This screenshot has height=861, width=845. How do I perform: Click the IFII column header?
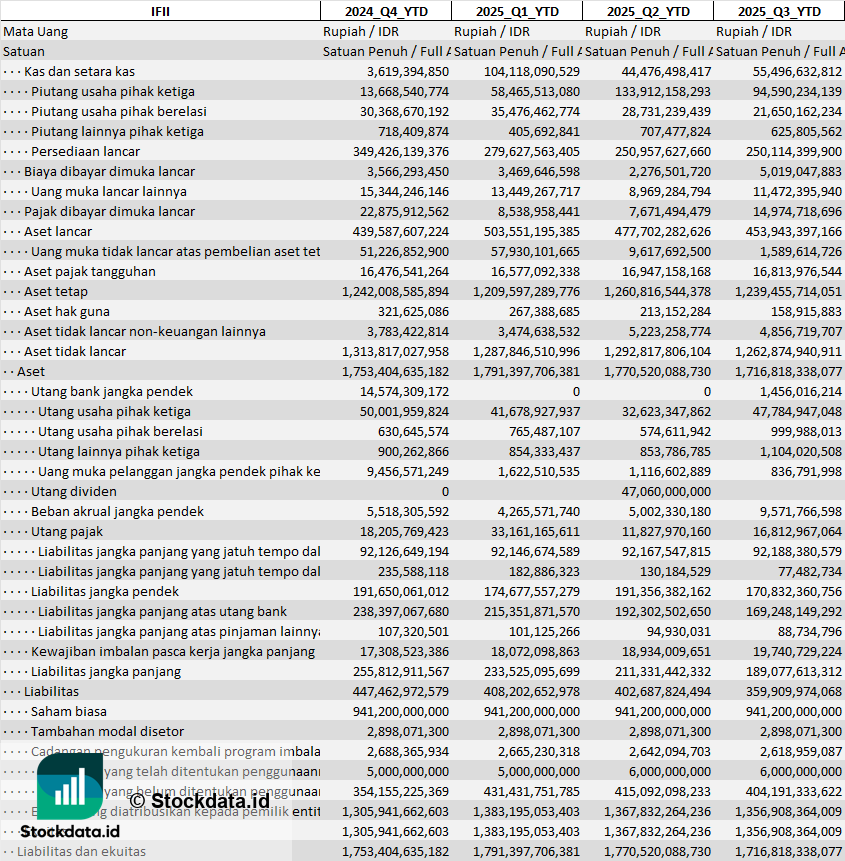tap(160, 12)
